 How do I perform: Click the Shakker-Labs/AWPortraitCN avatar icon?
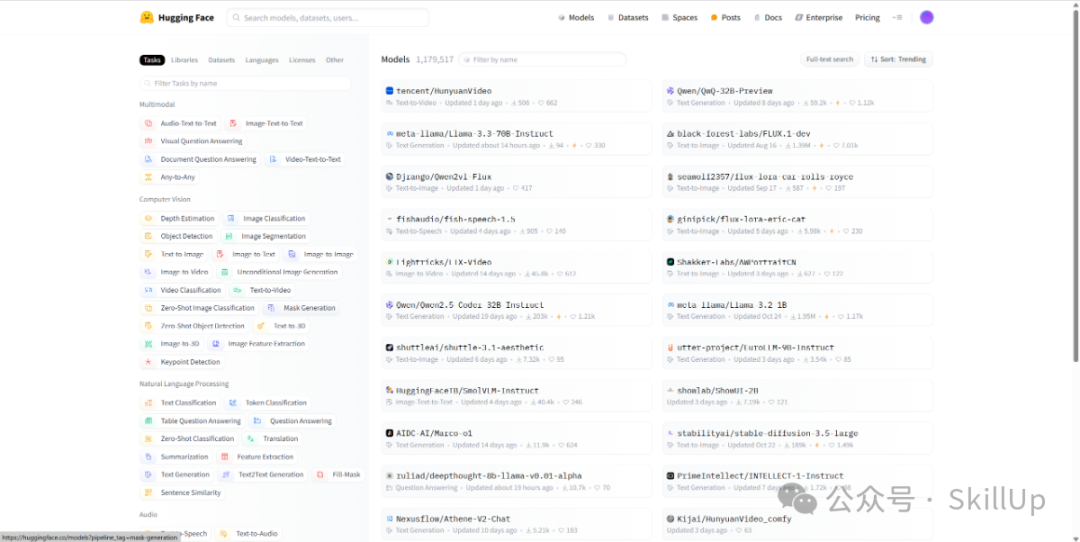670,262
